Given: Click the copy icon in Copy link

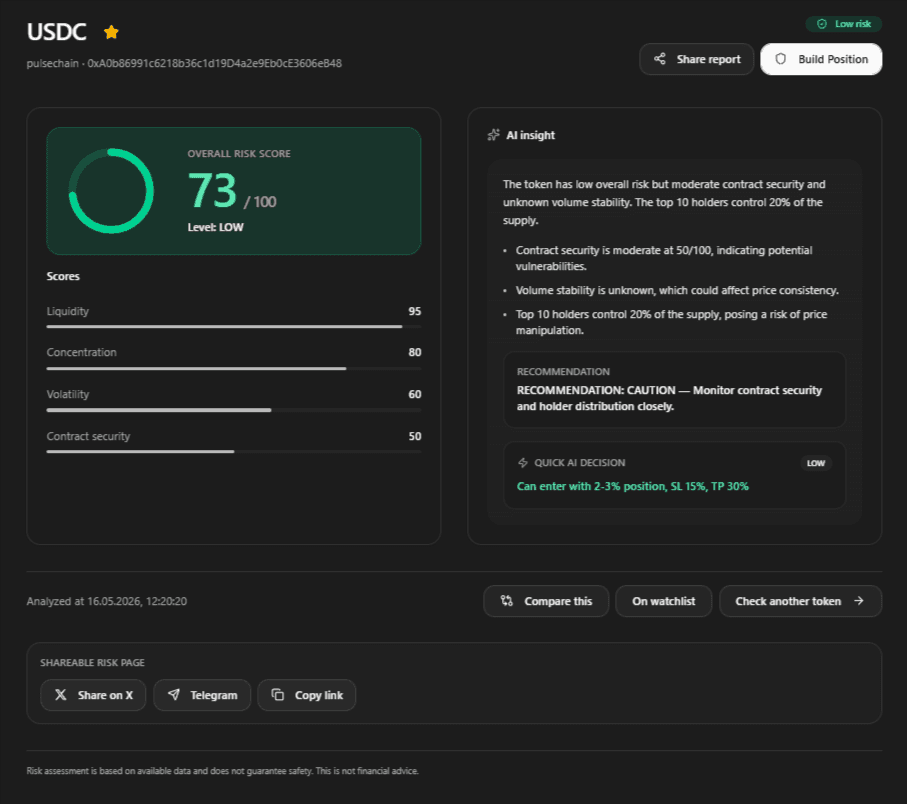Looking at the screenshot, I should [278, 695].
